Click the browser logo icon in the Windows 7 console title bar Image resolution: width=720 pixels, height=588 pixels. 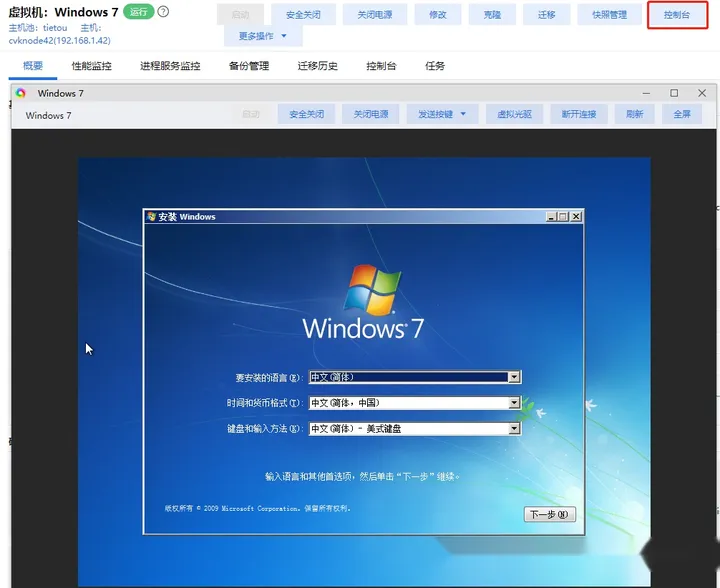[x=21, y=93]
